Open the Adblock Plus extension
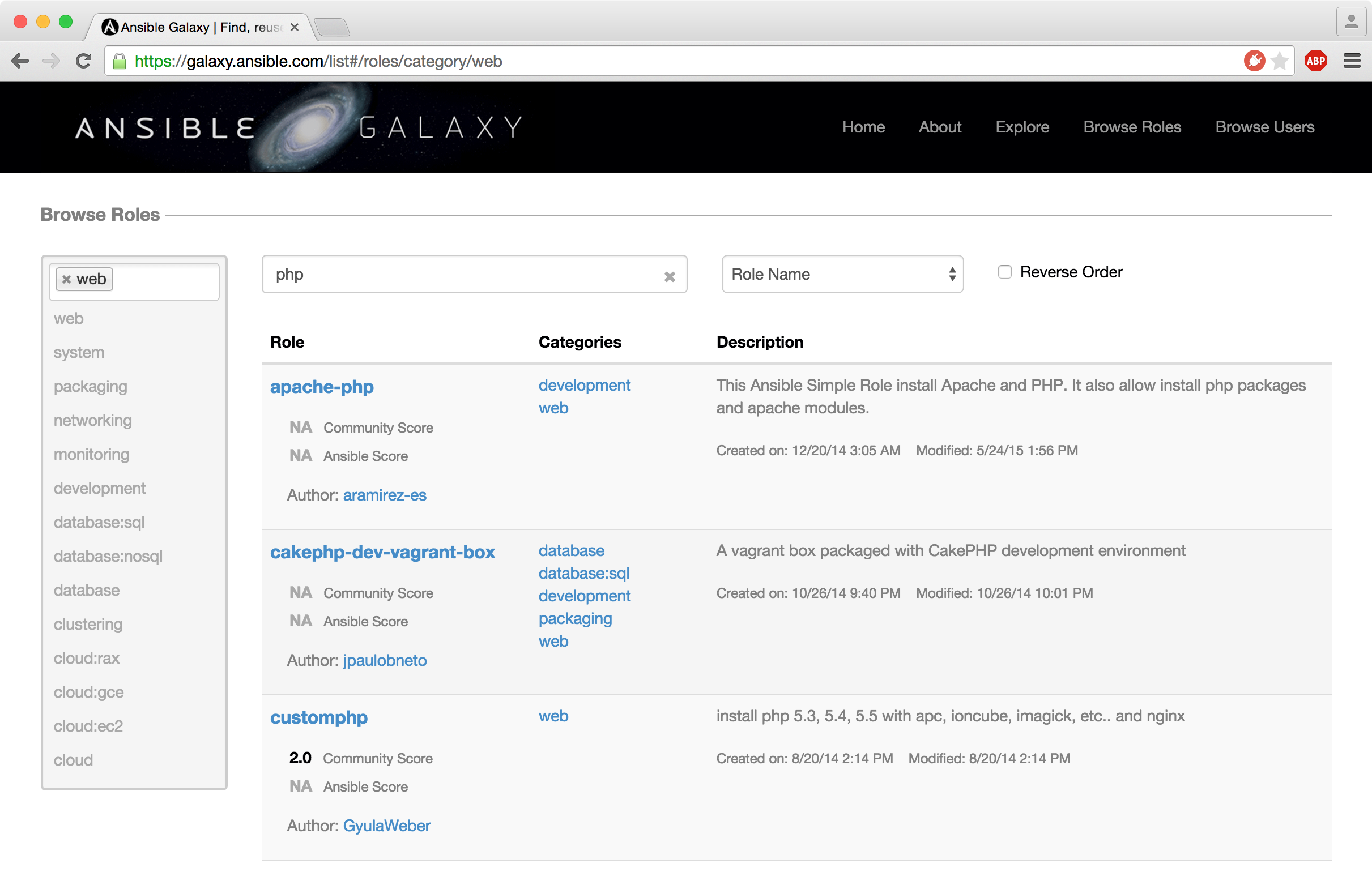This screenshot has width=1372, height=872. [x=1316, y=60]
